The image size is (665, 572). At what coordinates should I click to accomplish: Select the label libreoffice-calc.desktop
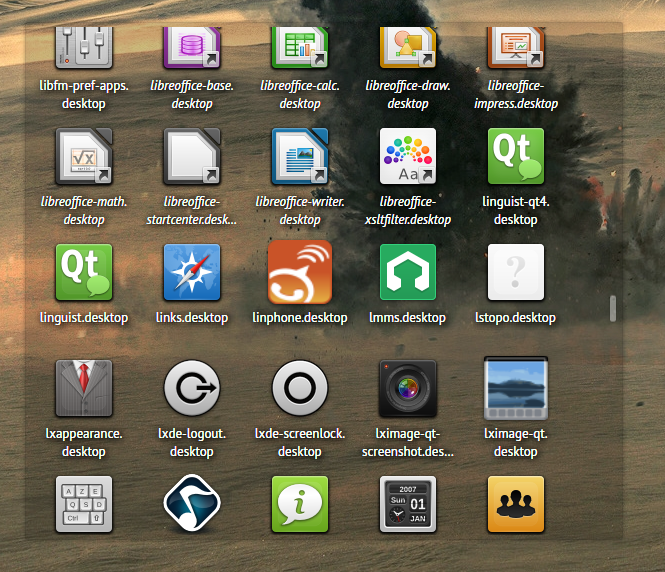click(x=300, y=95)
